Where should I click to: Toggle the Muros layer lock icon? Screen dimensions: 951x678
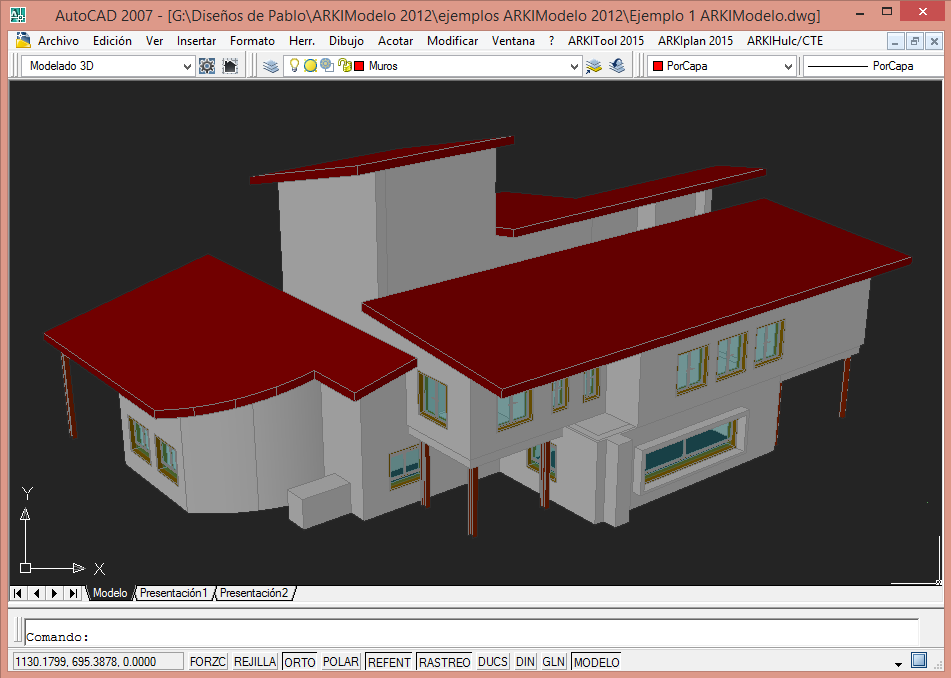344,65
